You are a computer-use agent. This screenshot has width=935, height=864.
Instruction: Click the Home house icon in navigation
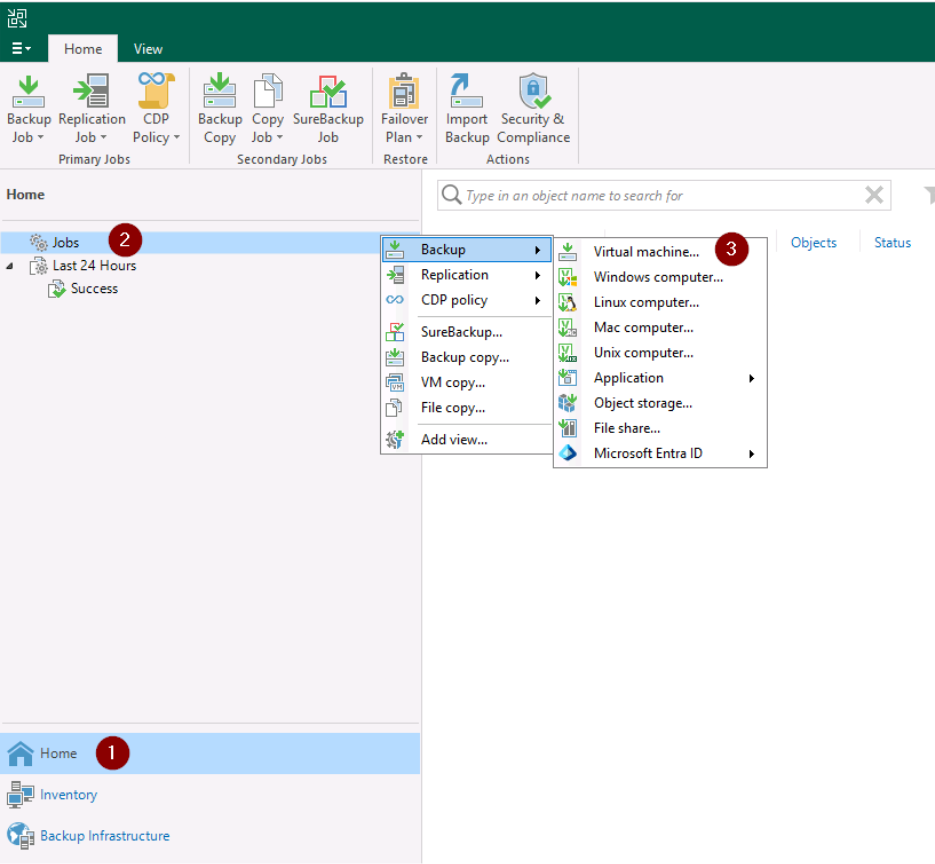[20, 754]
